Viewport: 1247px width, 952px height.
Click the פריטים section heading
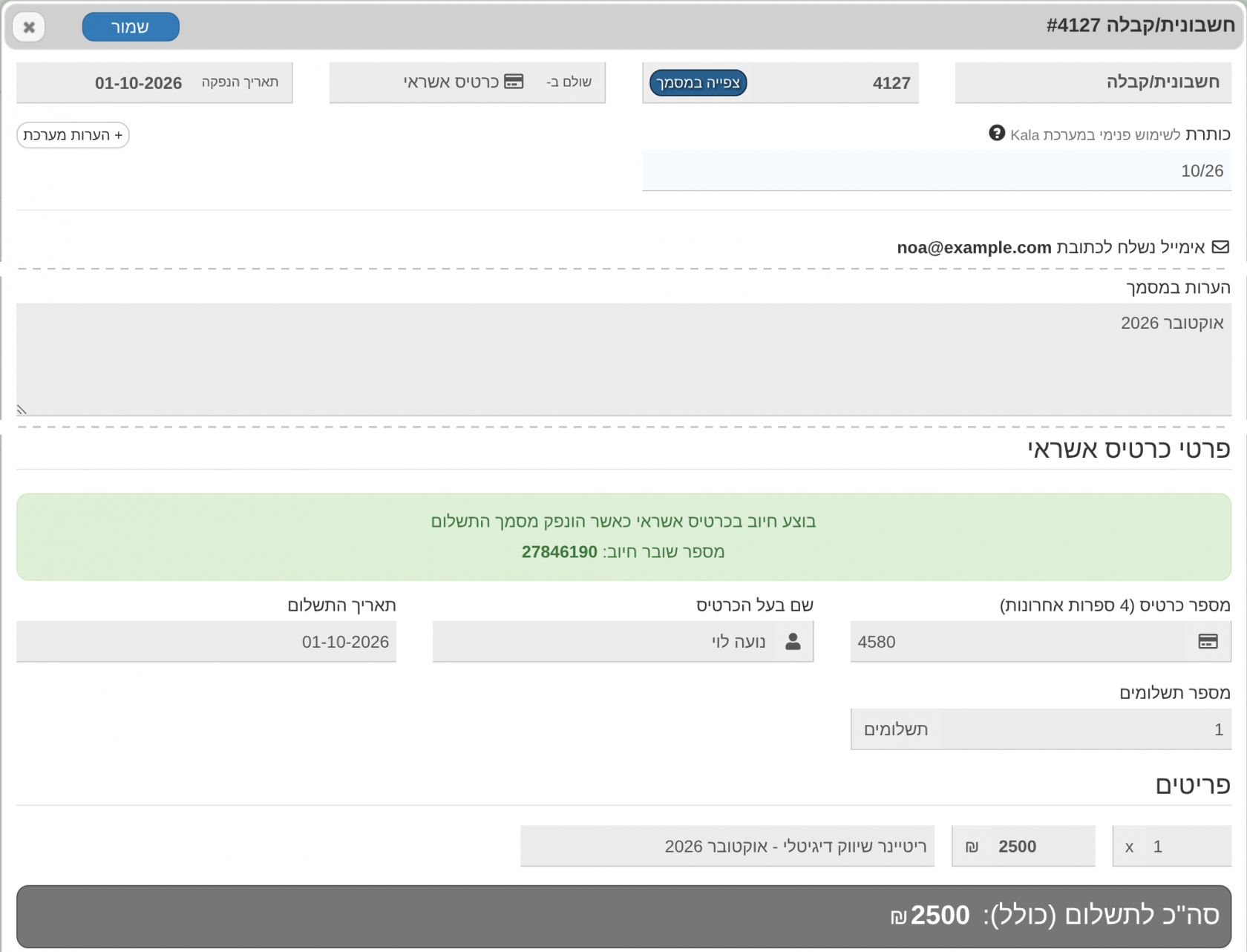click(1193, 785)
